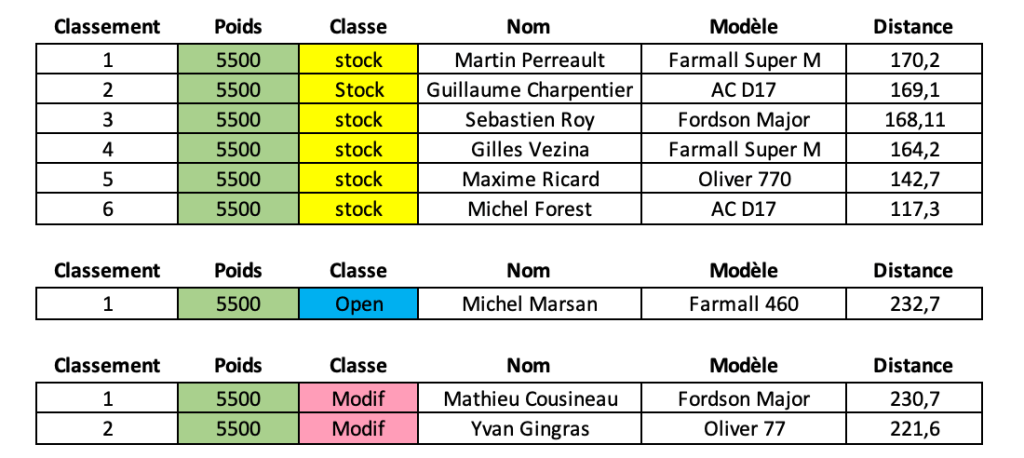1024x458 pixels.
Task: Click the Yvan Gingras name cell
Action: pos(529,430)
